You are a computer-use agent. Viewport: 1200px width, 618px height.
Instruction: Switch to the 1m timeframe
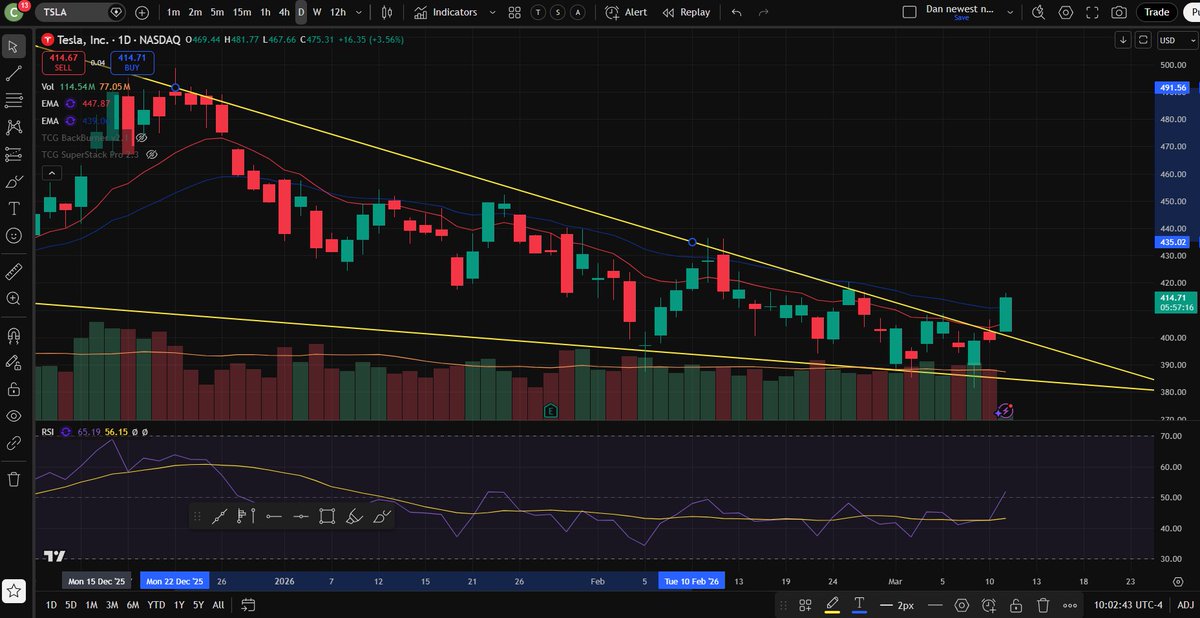[174, 13]
